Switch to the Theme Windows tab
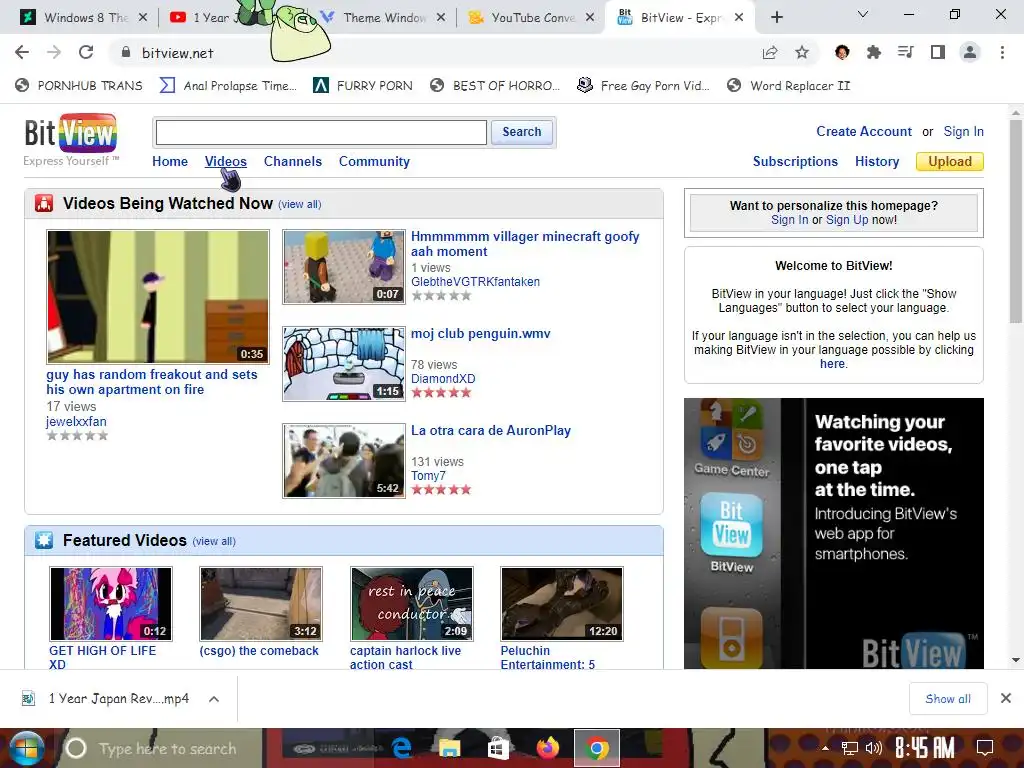1024x768 pixels. click(384, 18)
